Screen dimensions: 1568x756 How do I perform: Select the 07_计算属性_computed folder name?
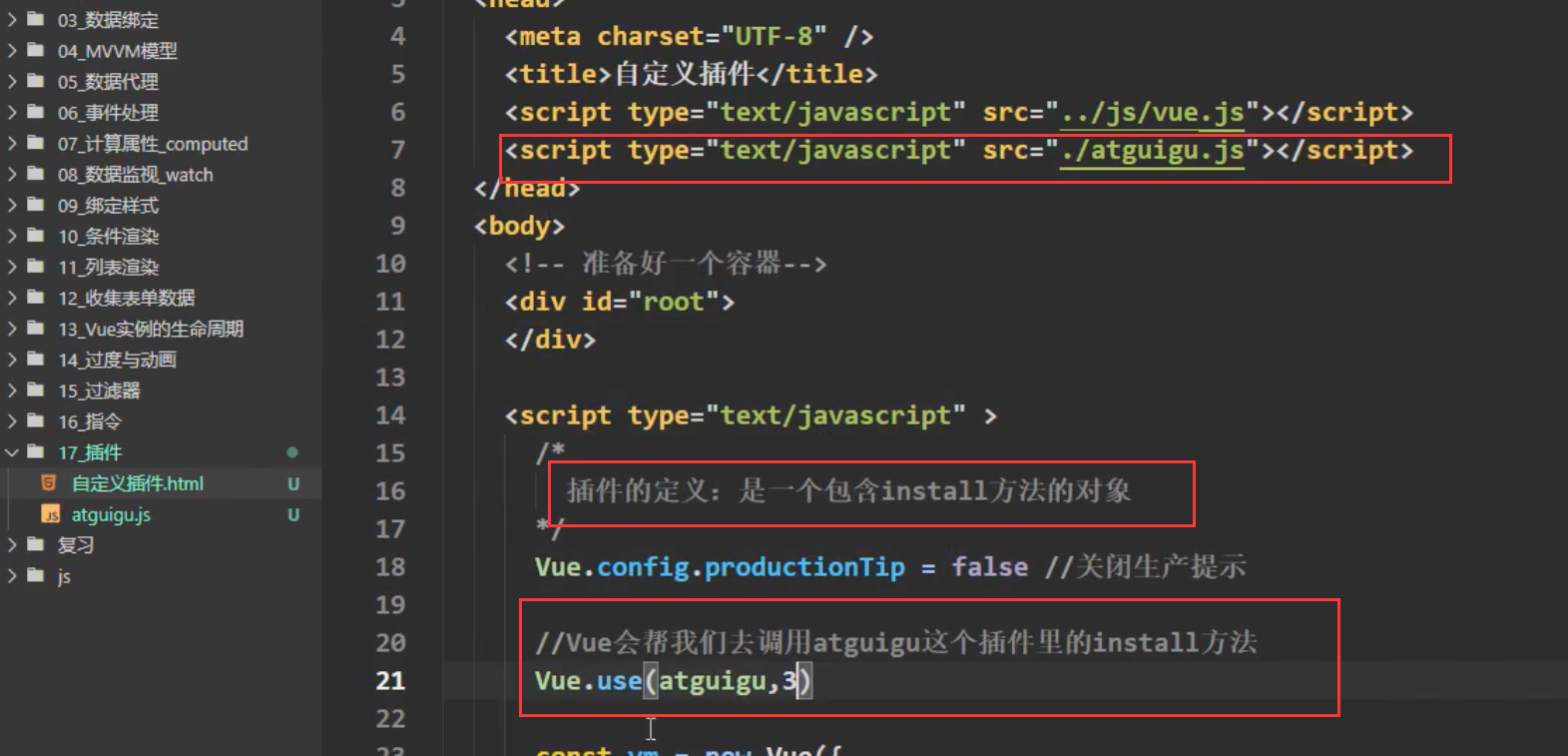(153, 144)
